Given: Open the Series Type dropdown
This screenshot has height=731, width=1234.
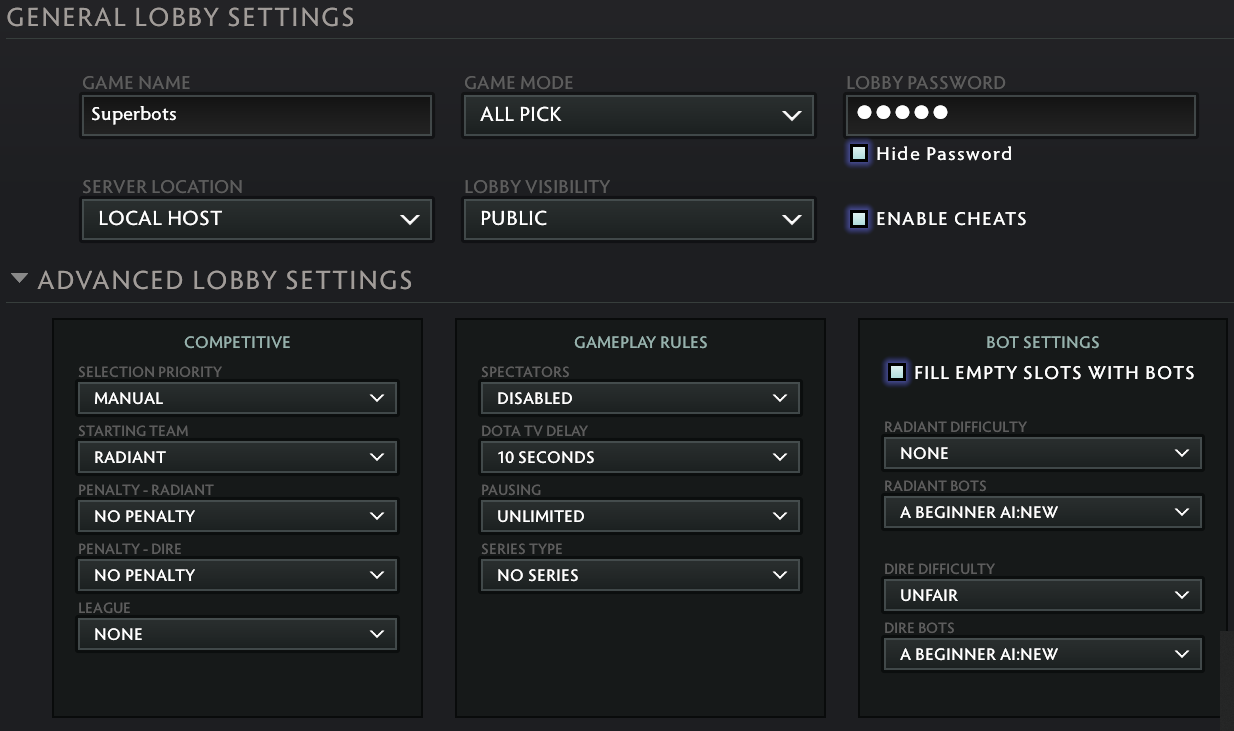Looking at the screenshot, I should (640, 575).
